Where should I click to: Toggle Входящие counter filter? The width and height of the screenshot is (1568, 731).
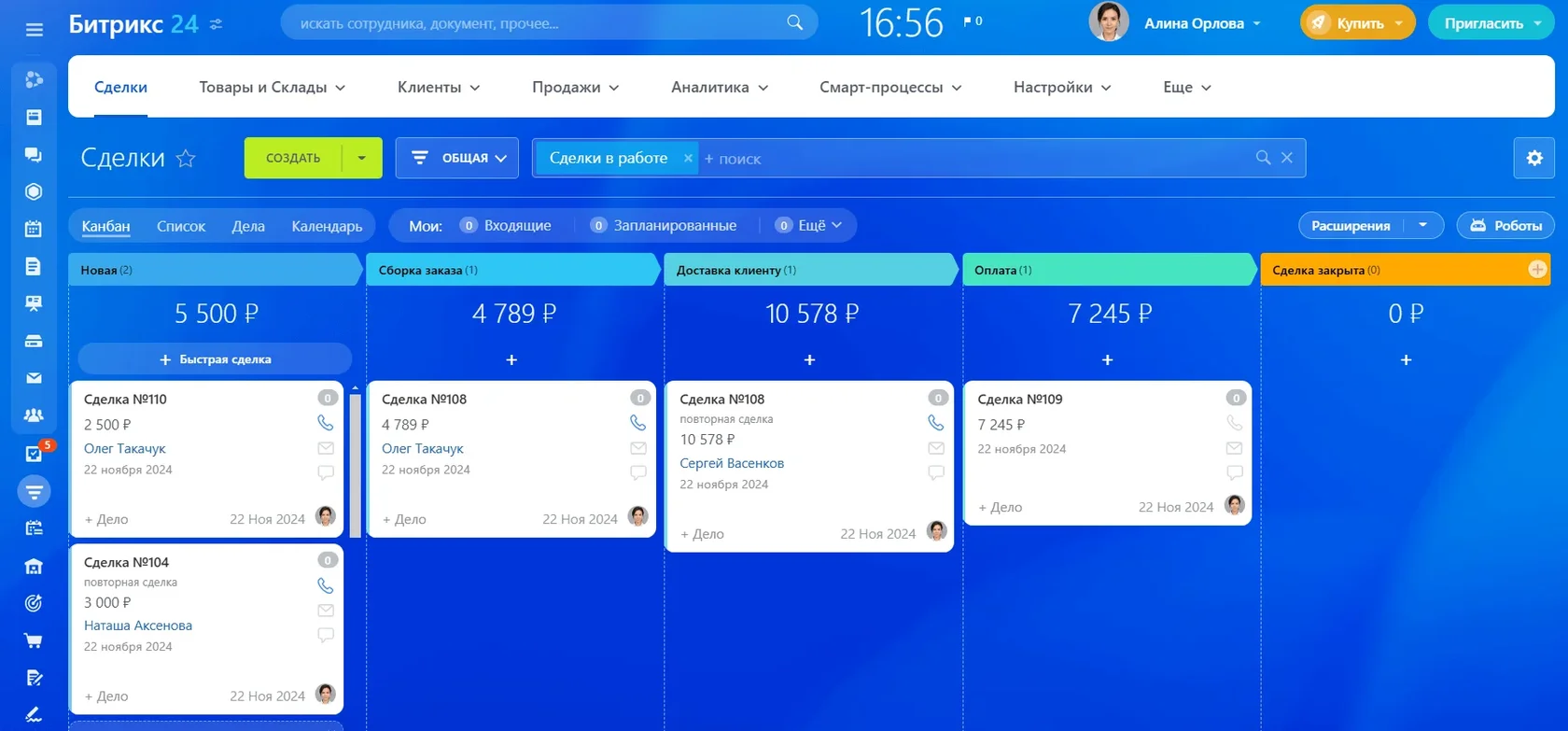(x=506, y=225)
